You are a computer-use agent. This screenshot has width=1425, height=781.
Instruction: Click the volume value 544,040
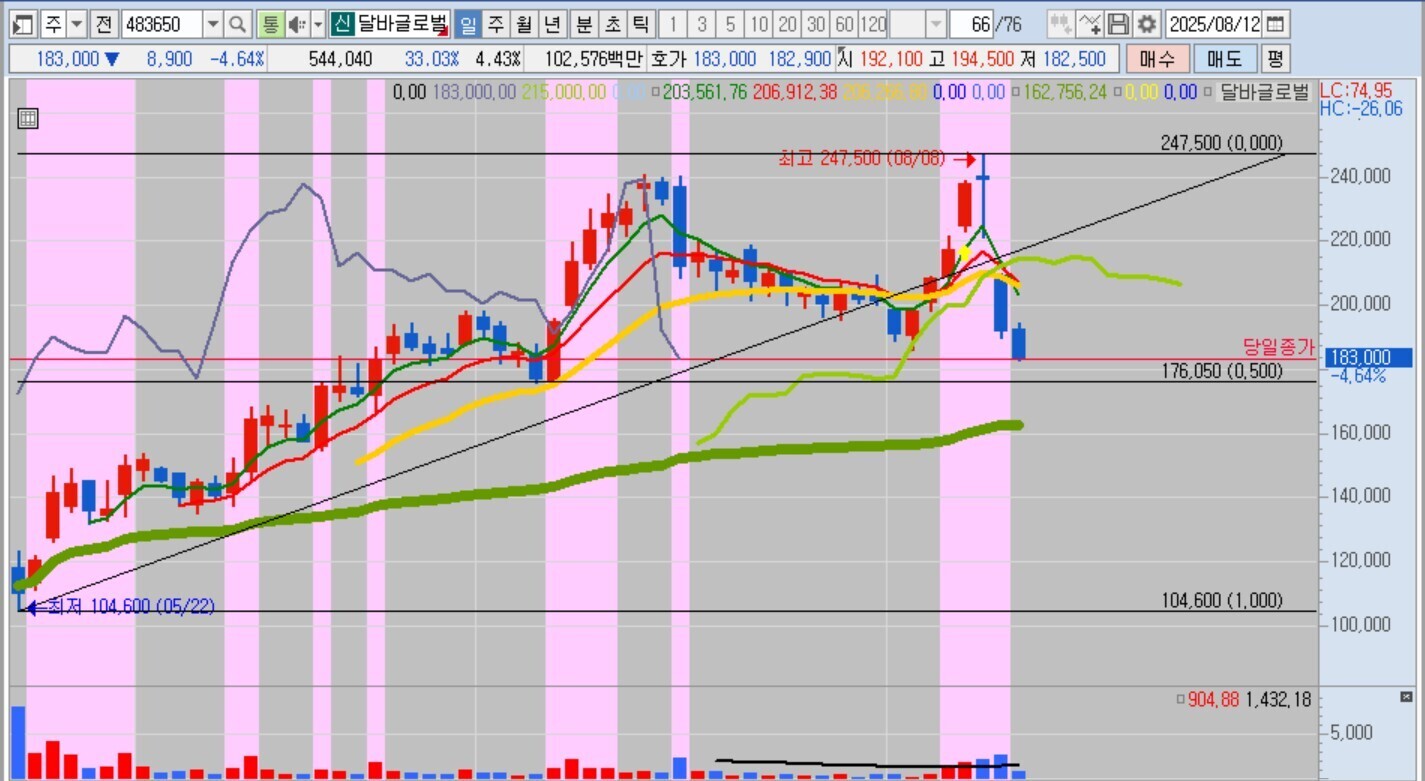tap(340, 59)
